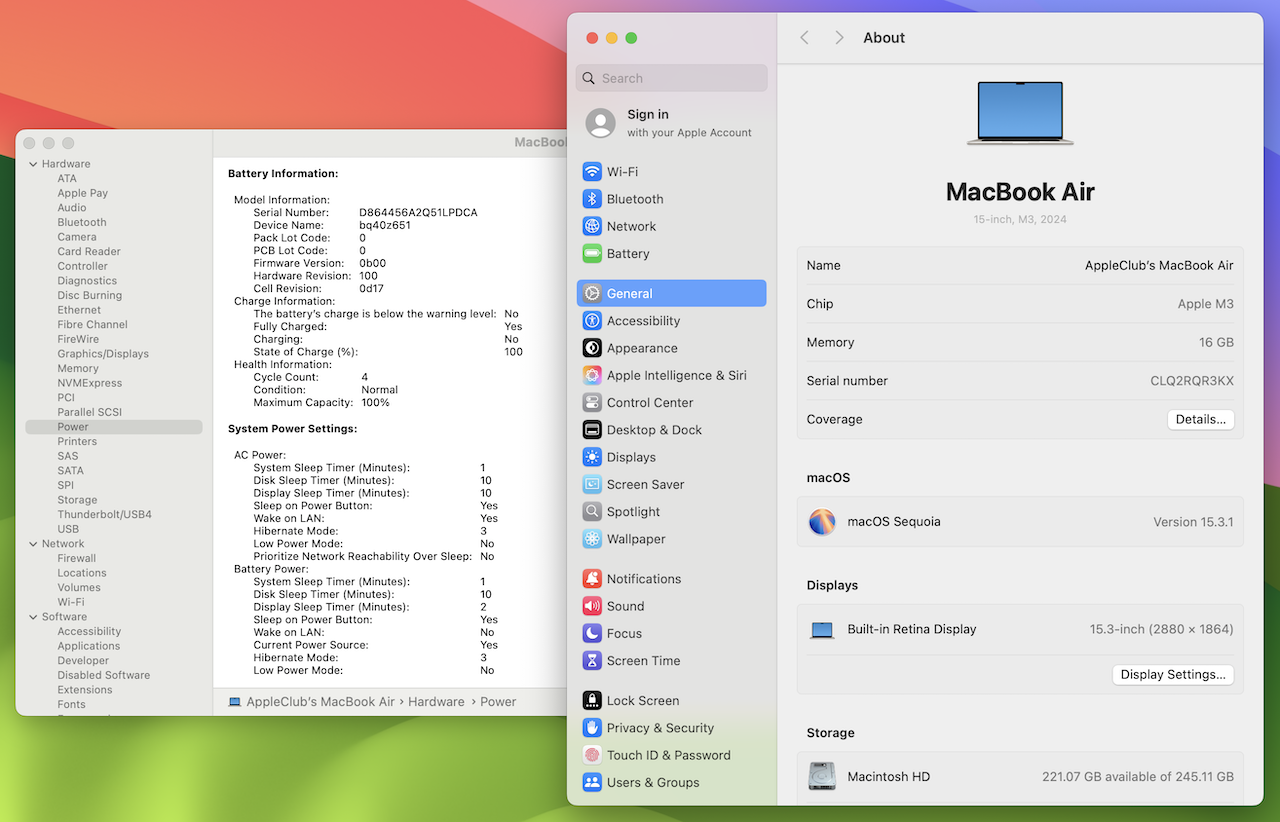The image size is (1280, 822).
Task: Open the Wallpaper flower icon
Action: coord(592,539)
